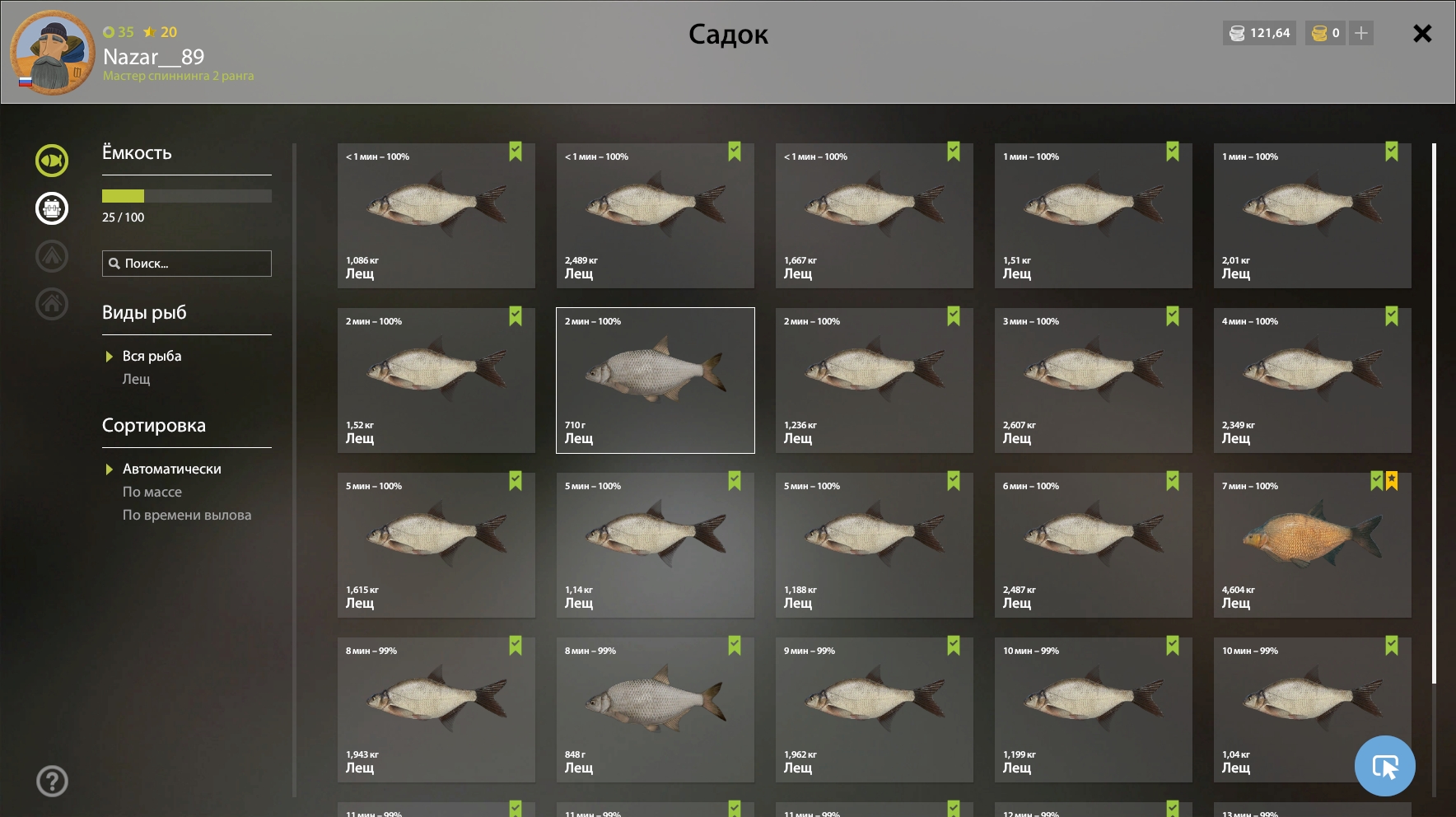Select Автоматически sorting option
Screen dimensions: 1456x817
pyautogui.click(x=172, y=469)
